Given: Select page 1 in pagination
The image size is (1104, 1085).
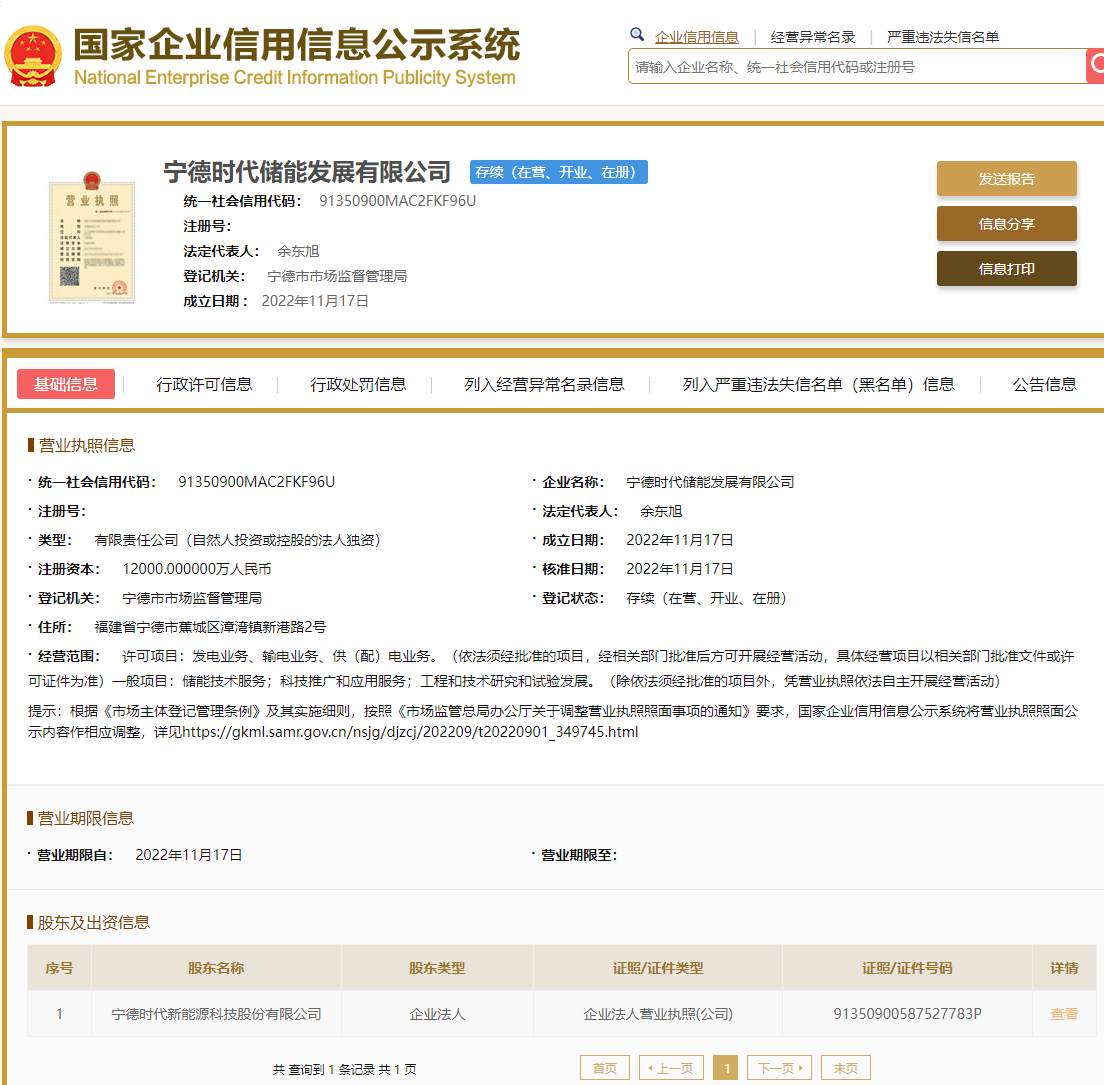Looking at the screenshot, I should click(727, 1068).
